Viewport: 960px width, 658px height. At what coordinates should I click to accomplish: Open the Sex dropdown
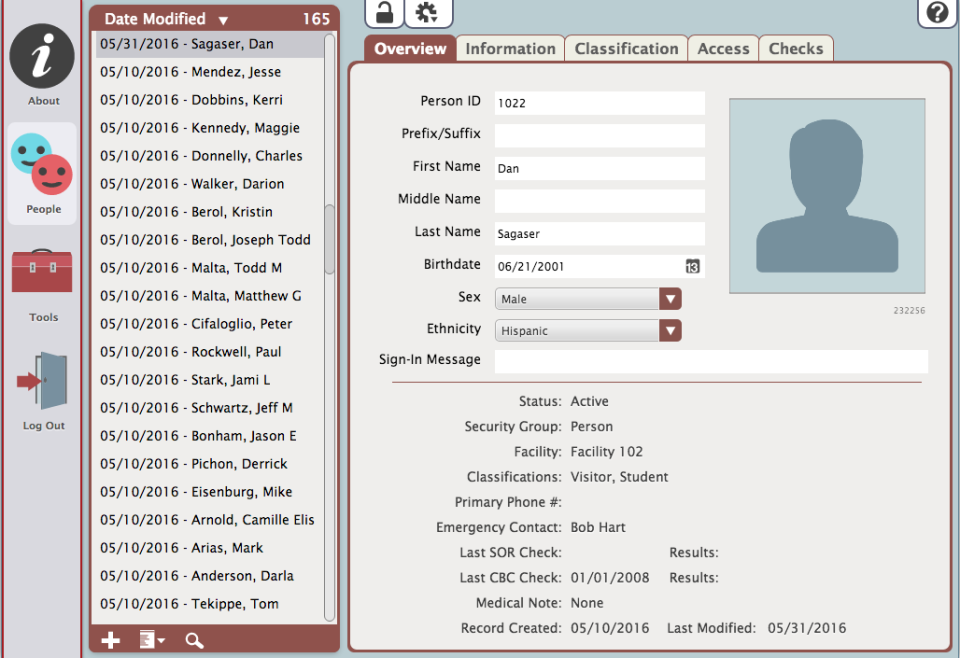tap(670, 298)
